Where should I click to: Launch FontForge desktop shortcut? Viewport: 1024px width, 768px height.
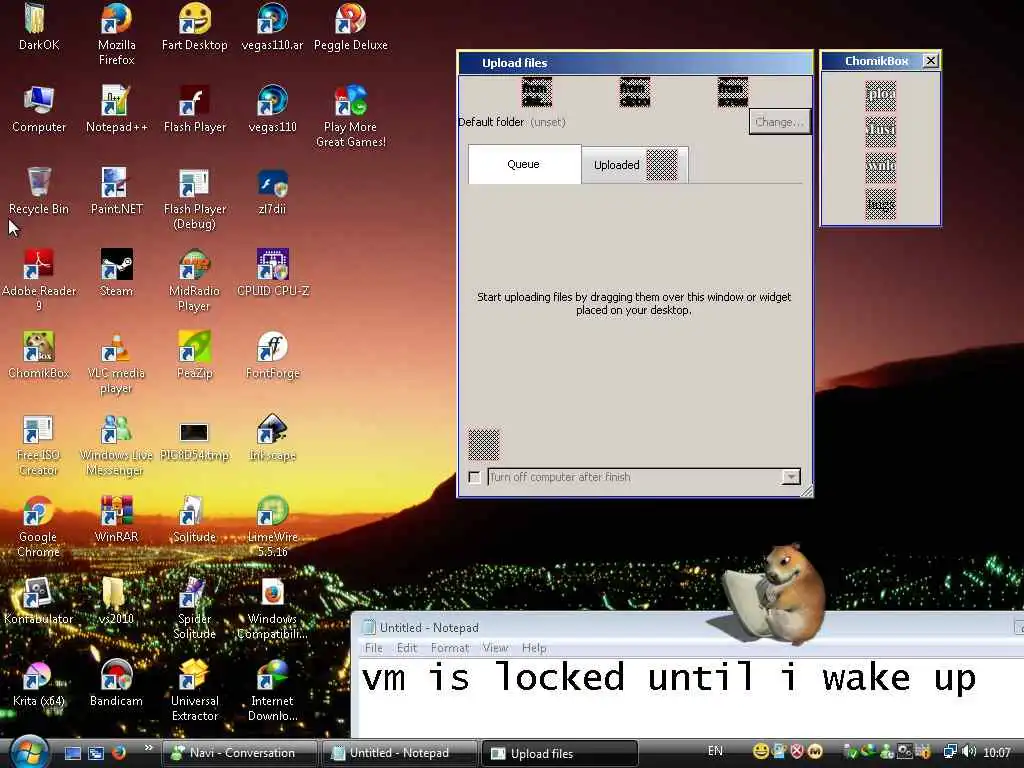tap(272, 355)
